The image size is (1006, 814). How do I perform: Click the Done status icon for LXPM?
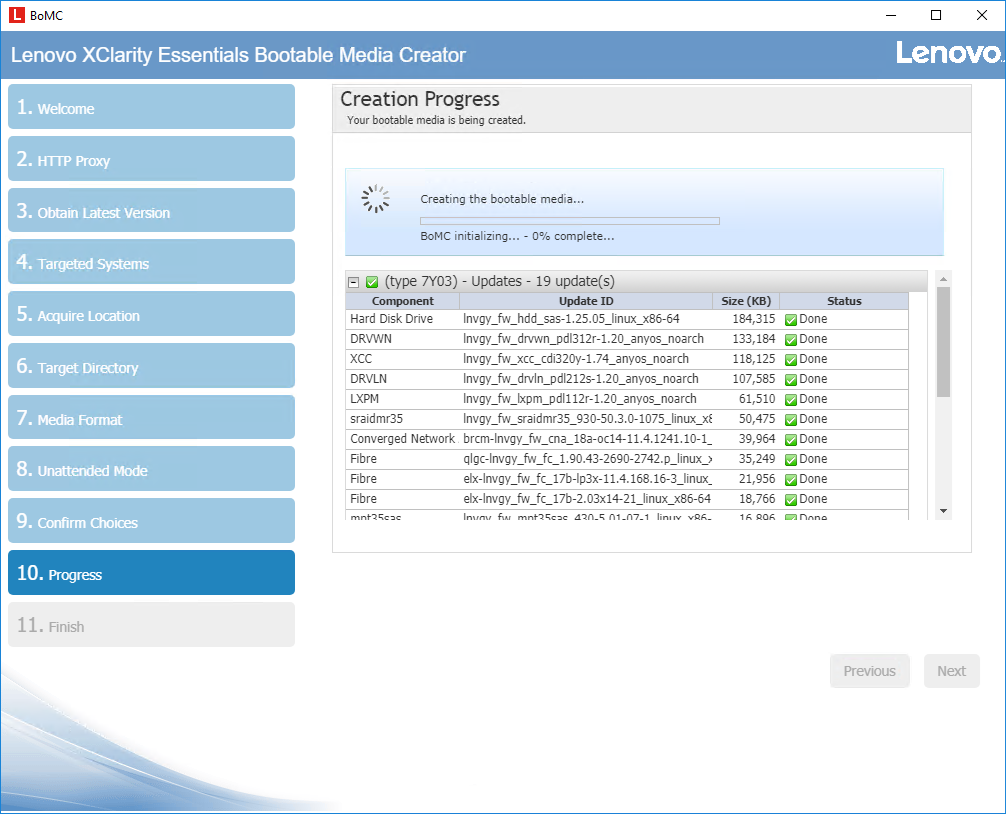pos(791,399)
